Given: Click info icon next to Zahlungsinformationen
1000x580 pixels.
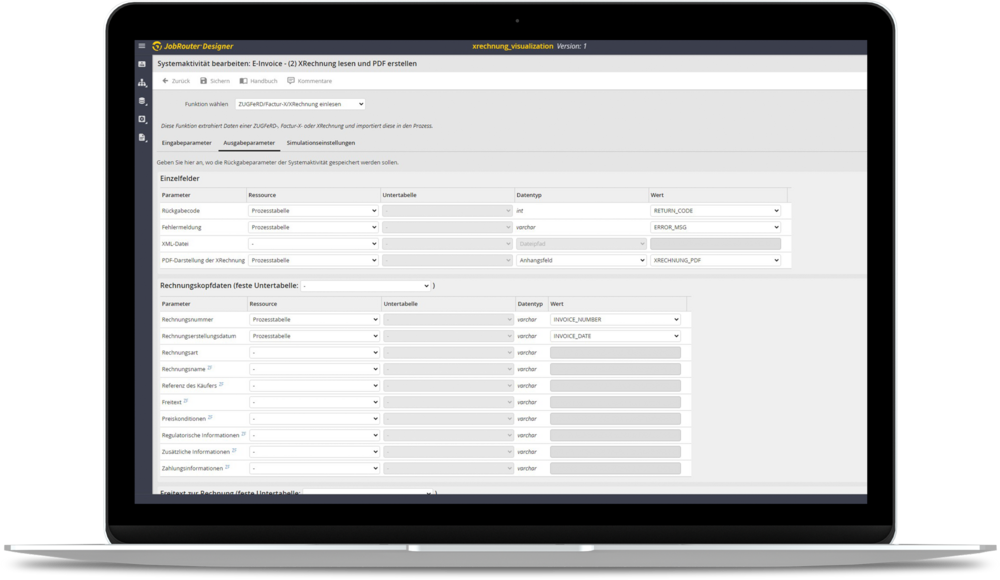Looking at the screenshot, I should tap(228, 467).
